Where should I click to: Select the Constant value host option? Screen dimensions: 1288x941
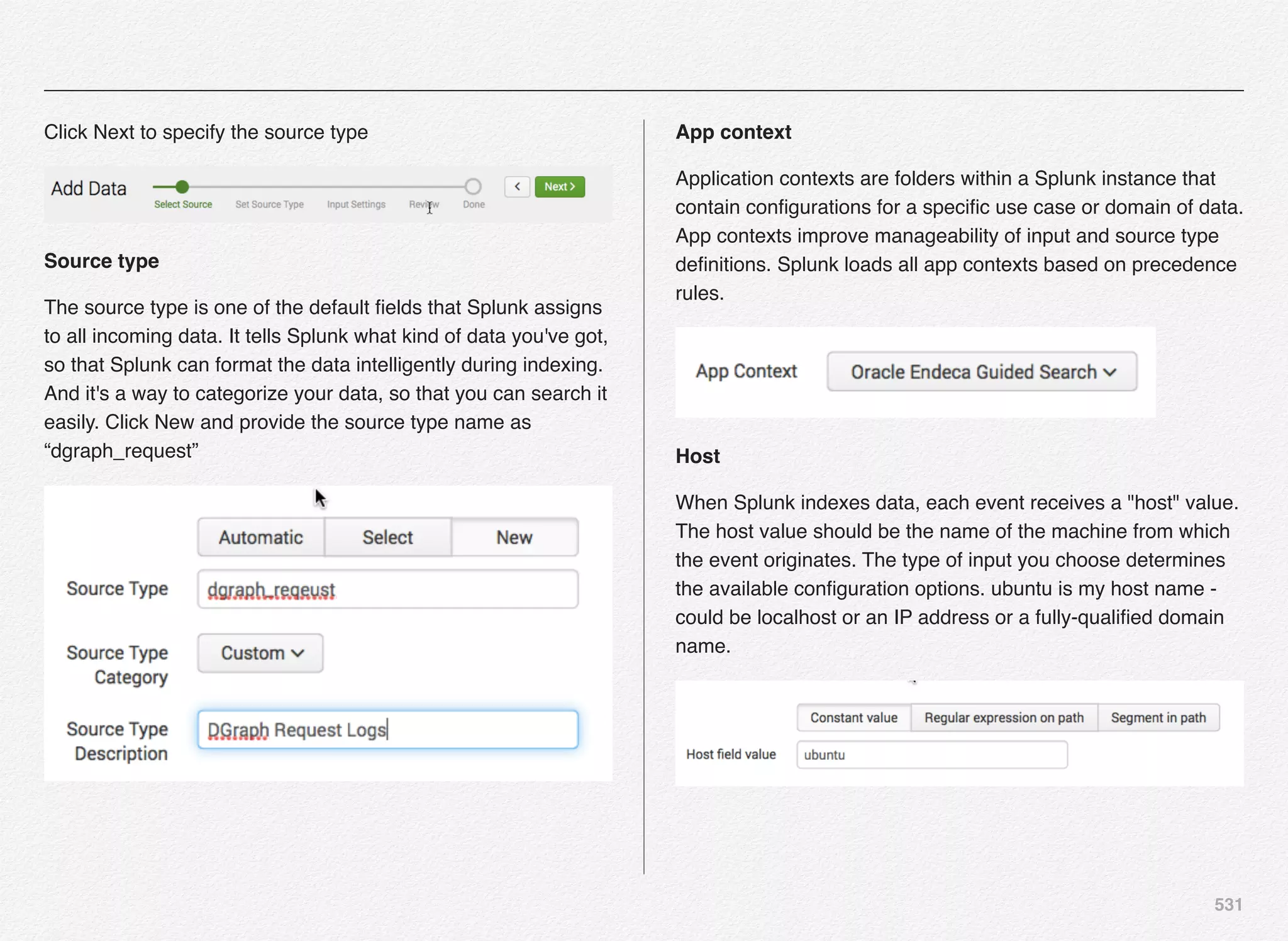tap(853, 718)
